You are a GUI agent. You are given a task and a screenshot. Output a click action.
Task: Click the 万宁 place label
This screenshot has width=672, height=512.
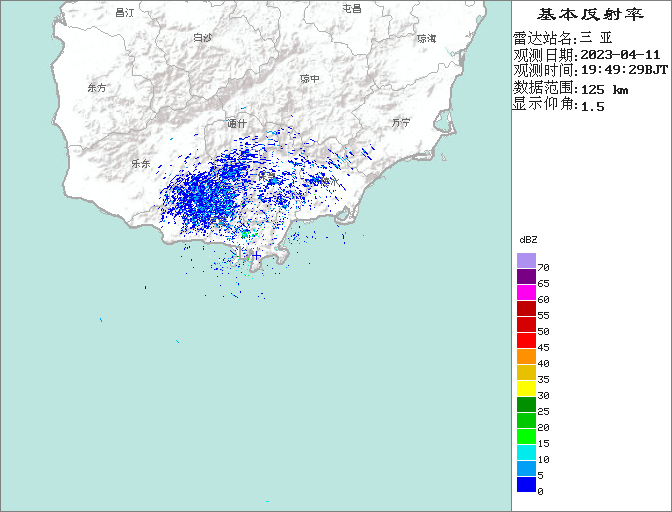pyautogui.click(x=401, y=123)
